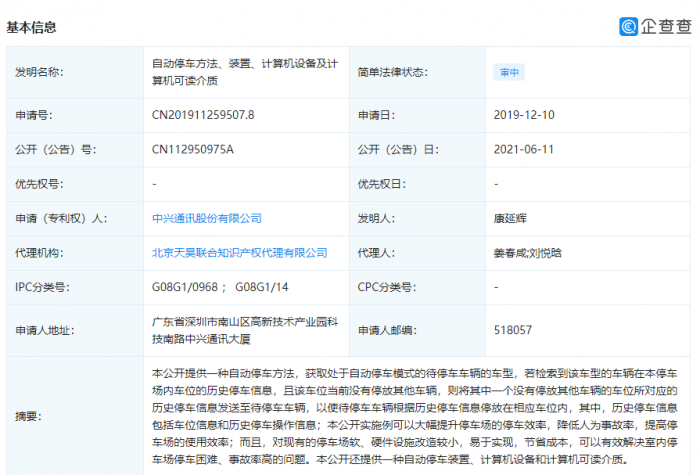Click the 企查查 logo icon
Viewport: 700px width, 475px height.
(628, 26)
